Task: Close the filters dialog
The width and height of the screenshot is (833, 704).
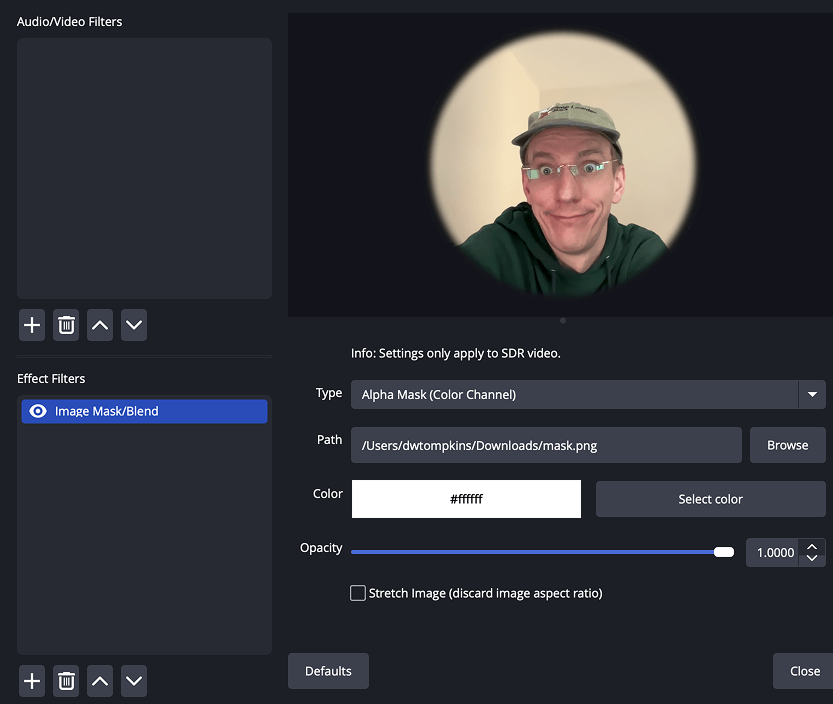Action: tap(805, 671)
